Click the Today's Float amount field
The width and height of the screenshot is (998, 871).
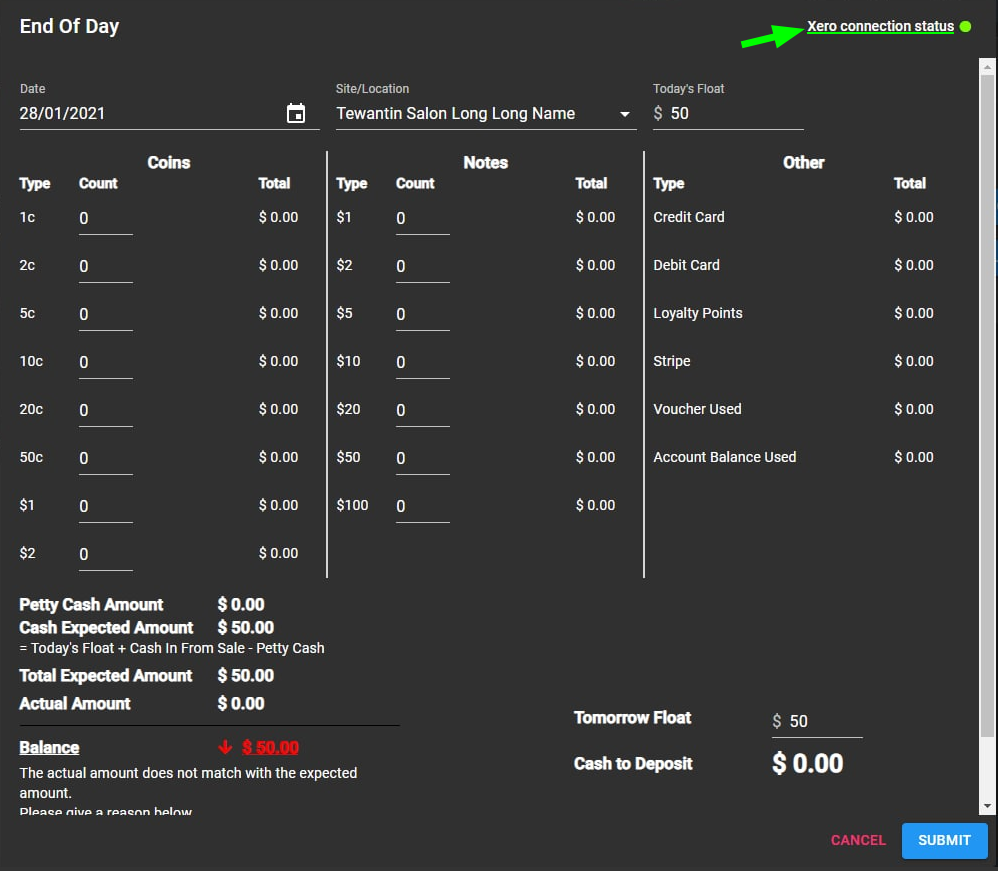pyautogui.click(x=734, y=114)
